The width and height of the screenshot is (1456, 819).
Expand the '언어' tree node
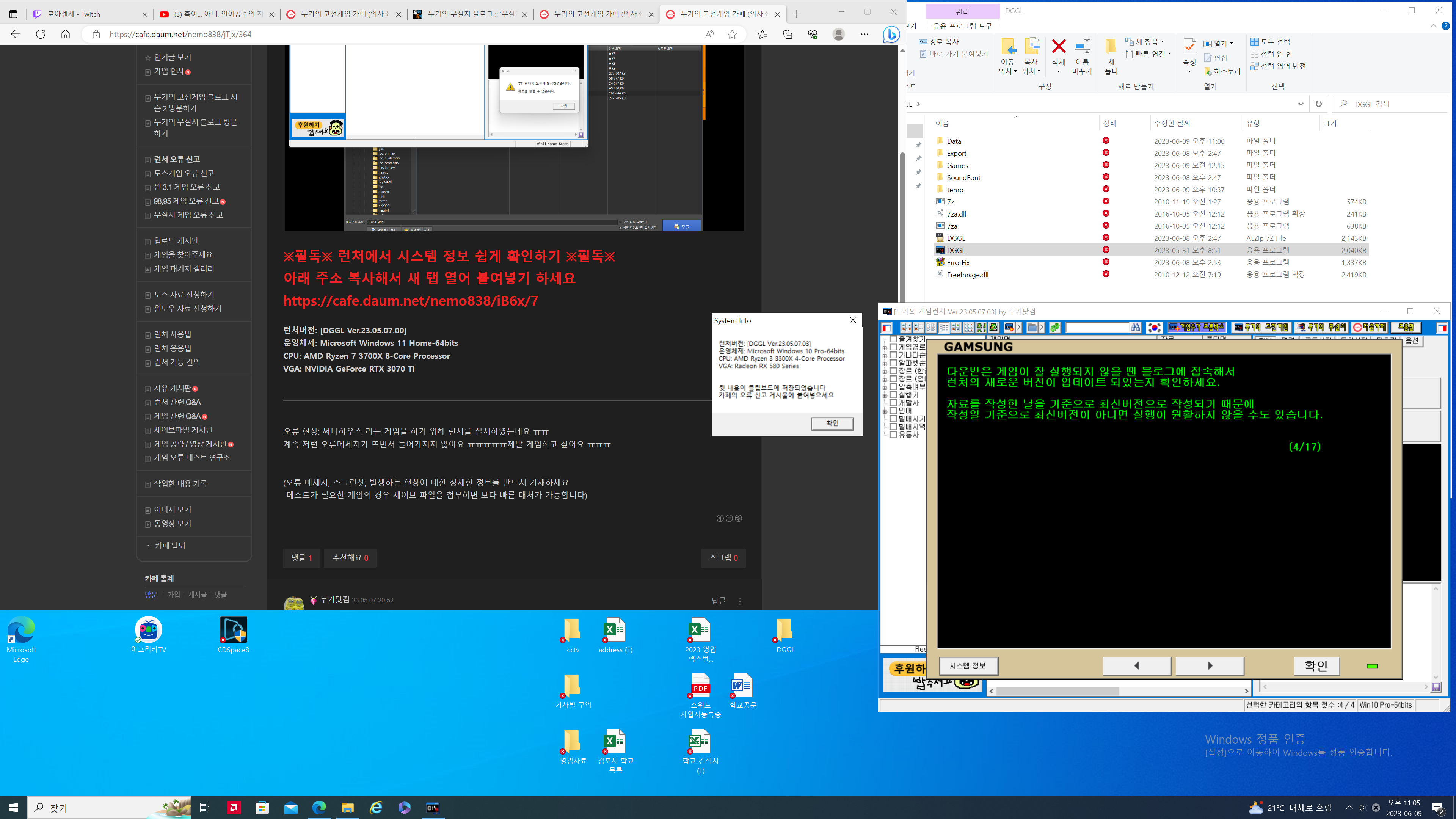885,411
